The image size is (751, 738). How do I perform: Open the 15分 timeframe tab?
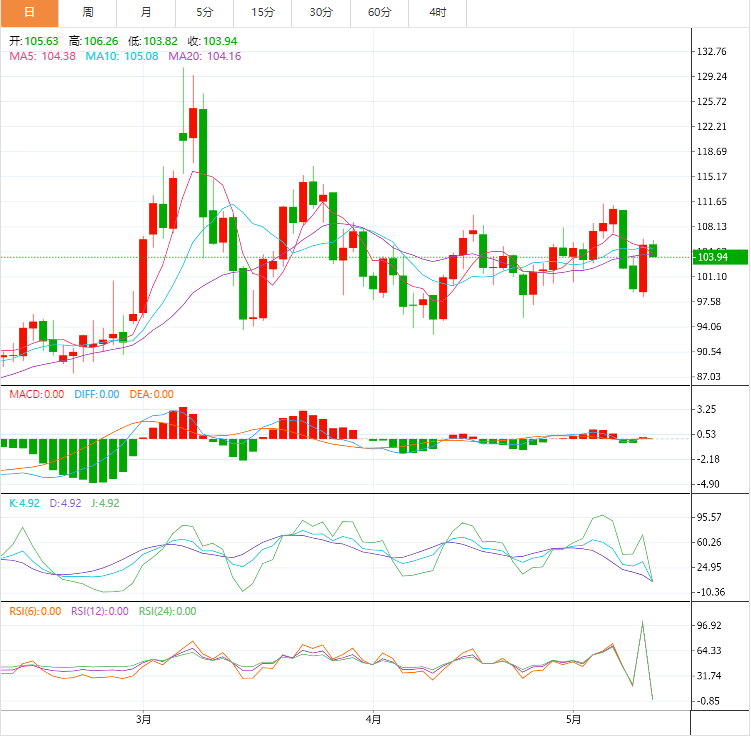tap(263, 13)
